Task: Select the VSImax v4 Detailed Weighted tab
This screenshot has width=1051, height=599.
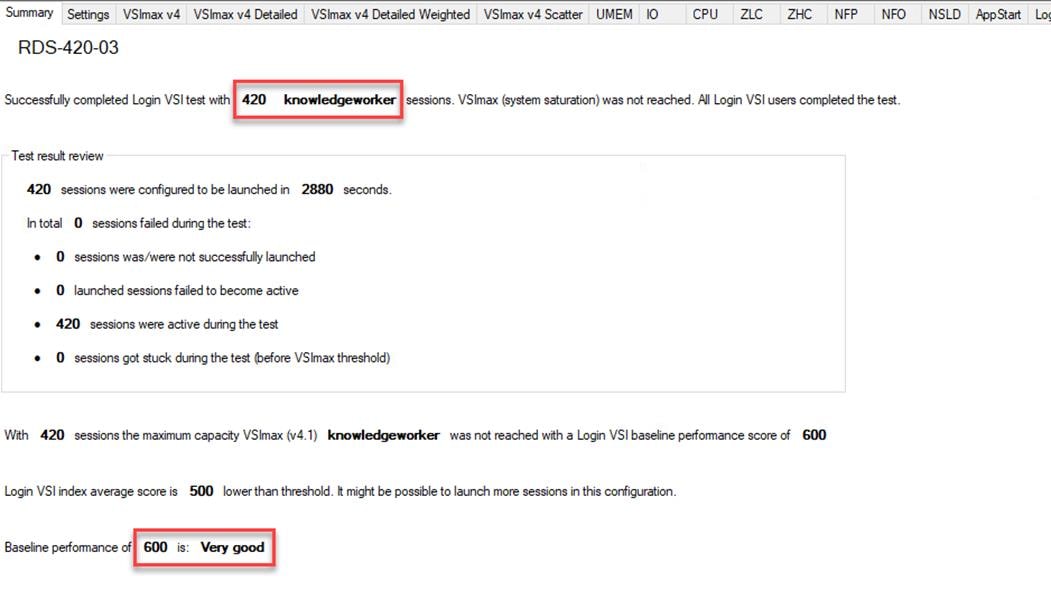Action: click(390, 14)
